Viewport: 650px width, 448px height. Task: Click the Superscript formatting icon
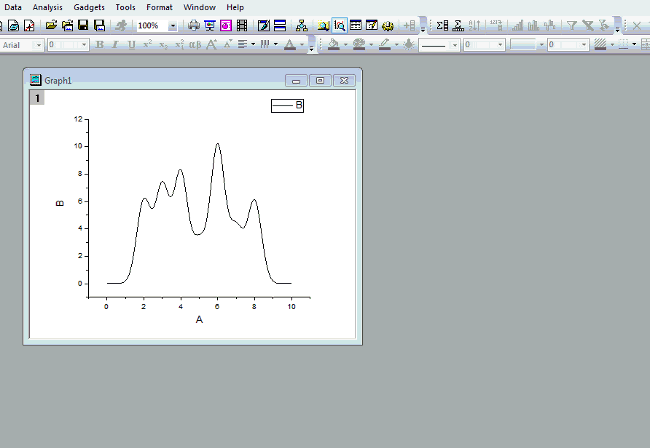coord(147,45)
